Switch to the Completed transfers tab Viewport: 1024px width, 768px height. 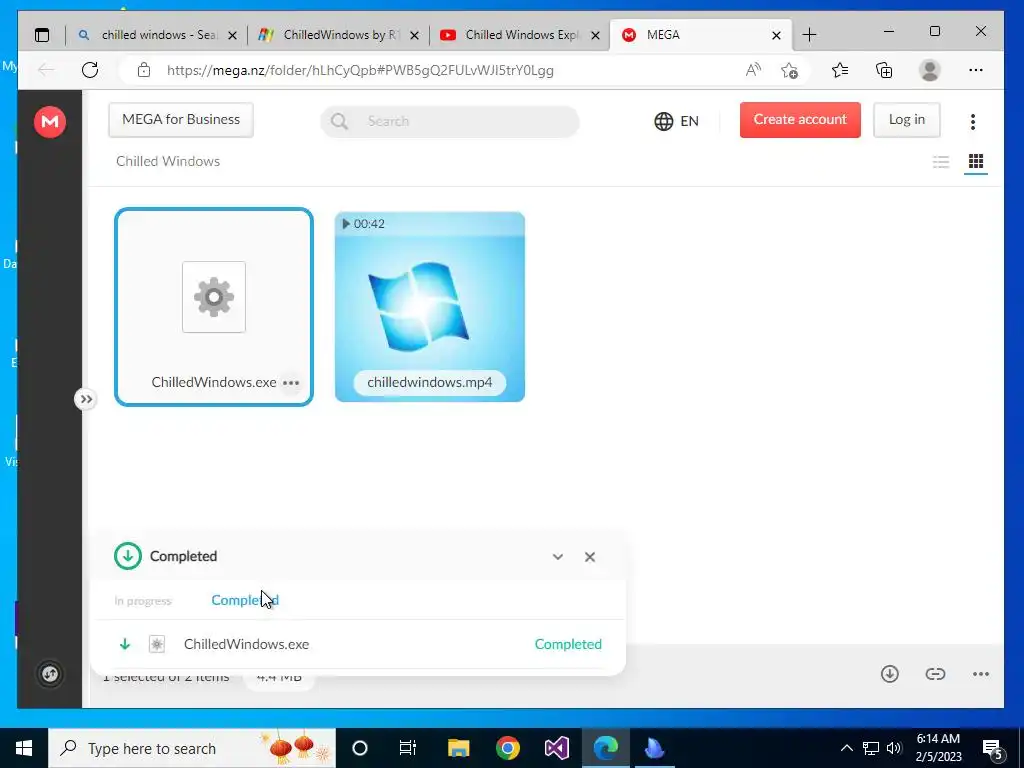point(245,600)
